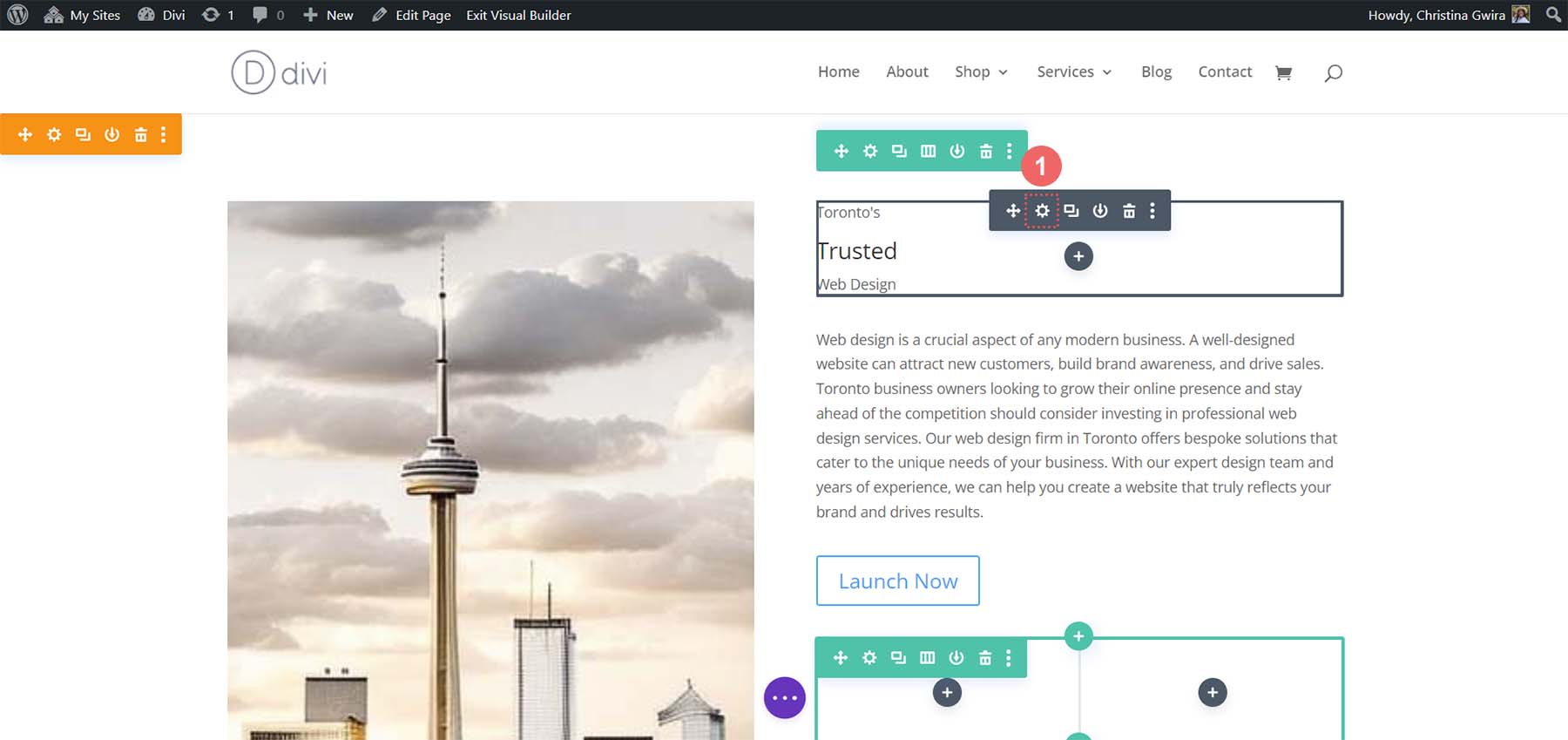Screen dimensions: 1568x740
Task: Expand the Services dropdown menu
Action: coord(1073,71)
